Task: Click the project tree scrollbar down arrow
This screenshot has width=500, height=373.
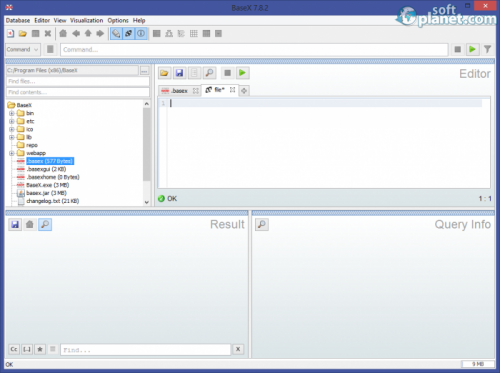Action: pos(147,202)
